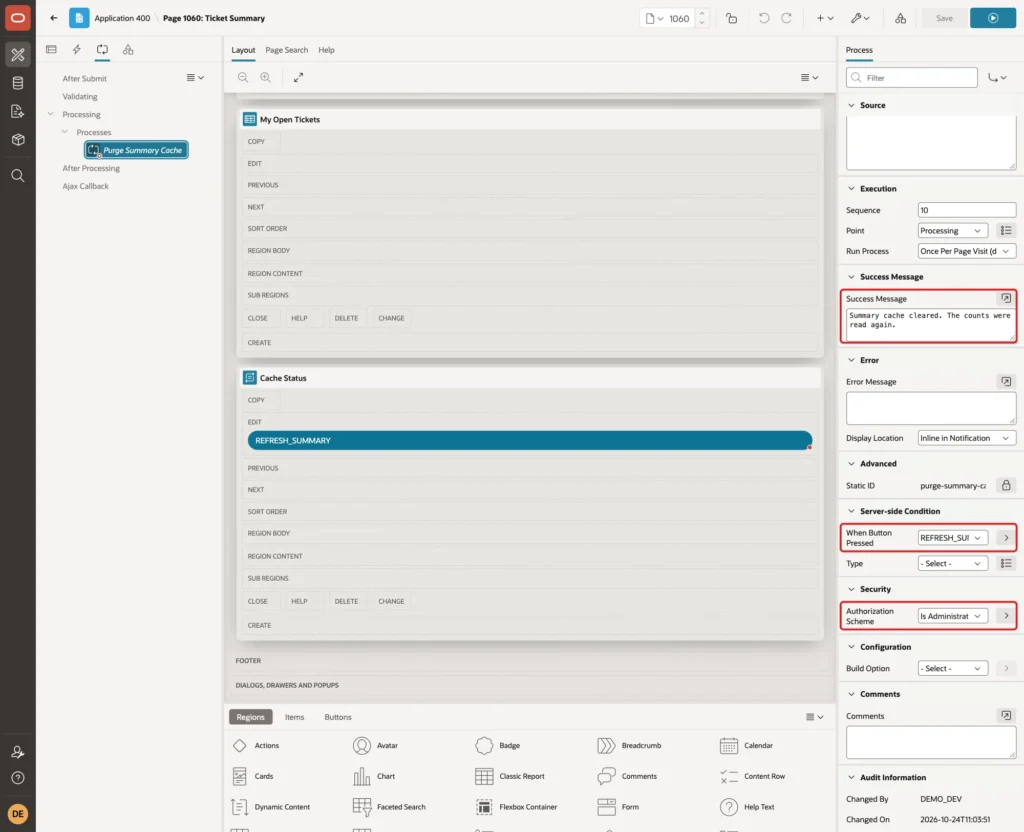Viewport: 1024px width, 832px height.
Task: Open the administration user icon
Action: (x=18, y=752)
